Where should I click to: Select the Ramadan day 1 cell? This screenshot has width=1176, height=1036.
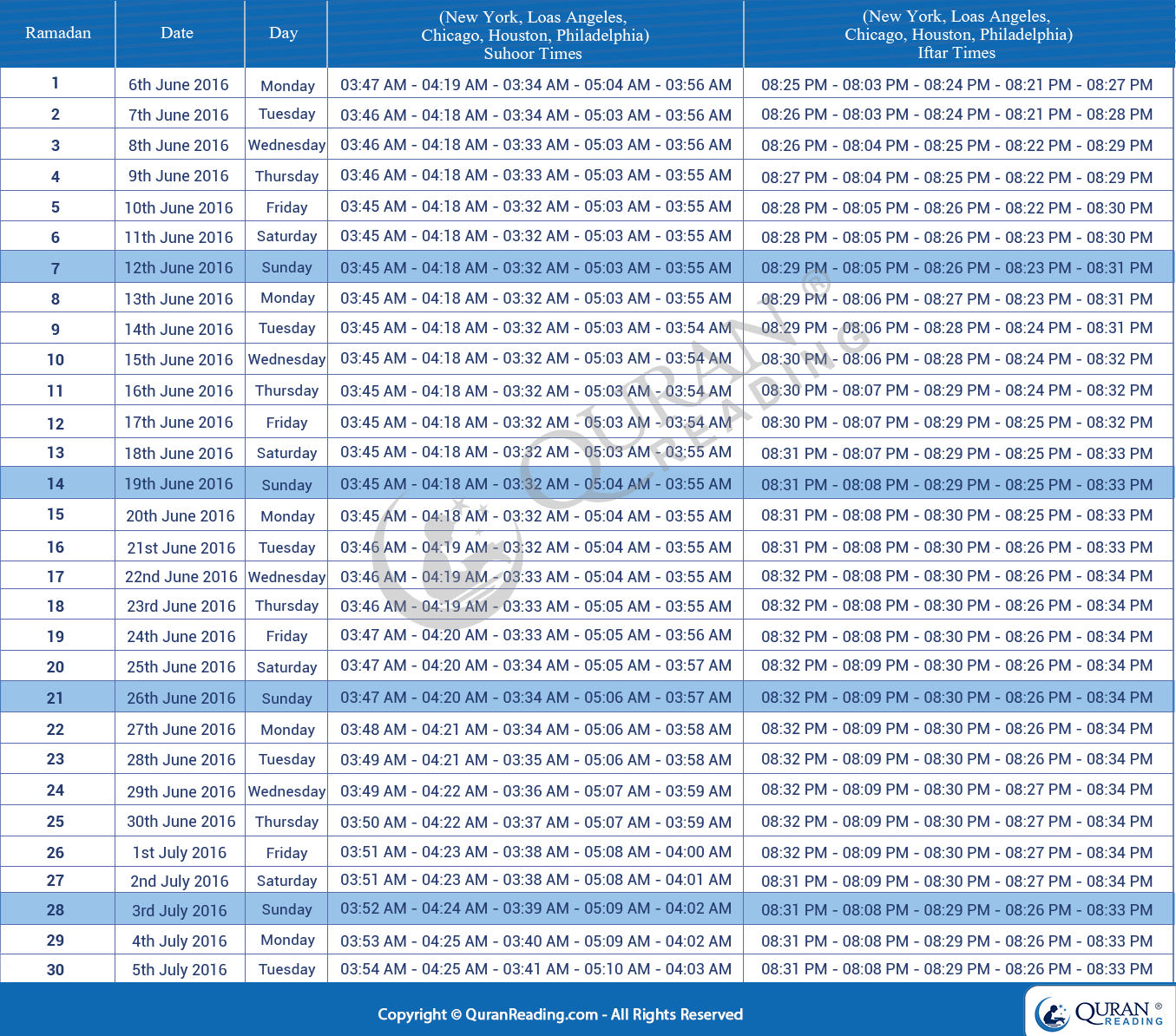coord(56,82)
